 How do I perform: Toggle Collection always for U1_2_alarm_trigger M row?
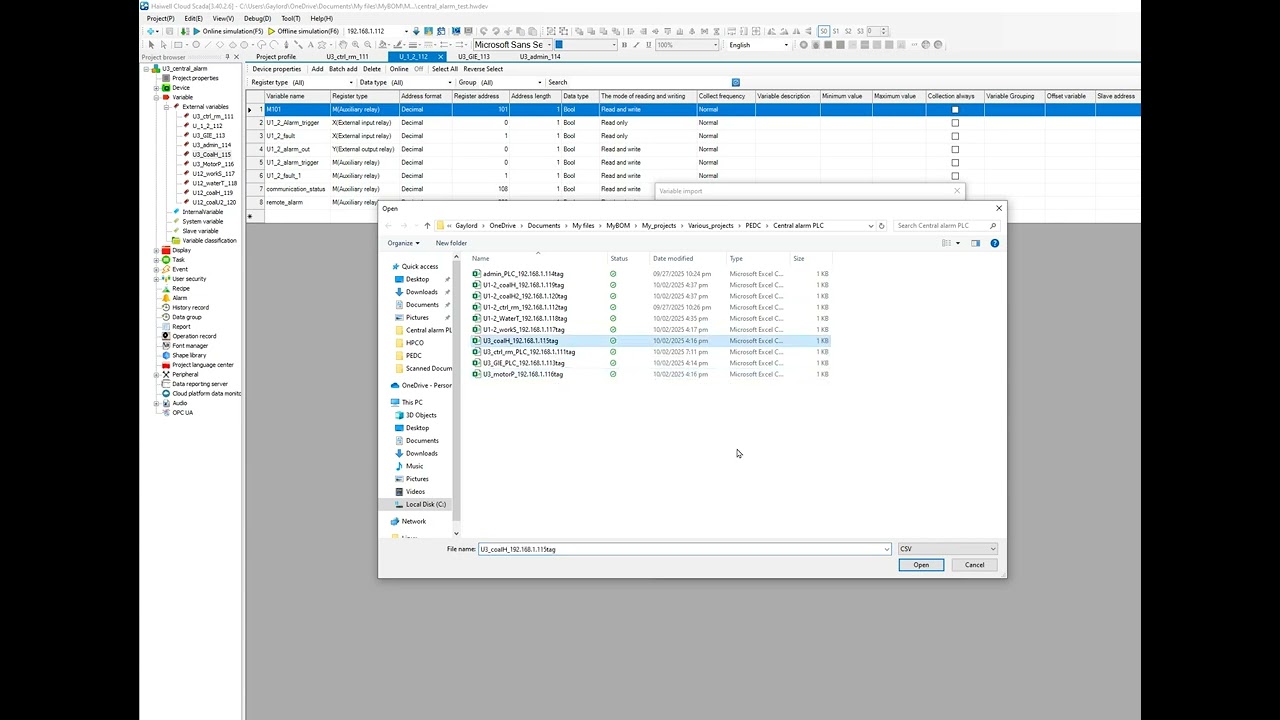955,162
